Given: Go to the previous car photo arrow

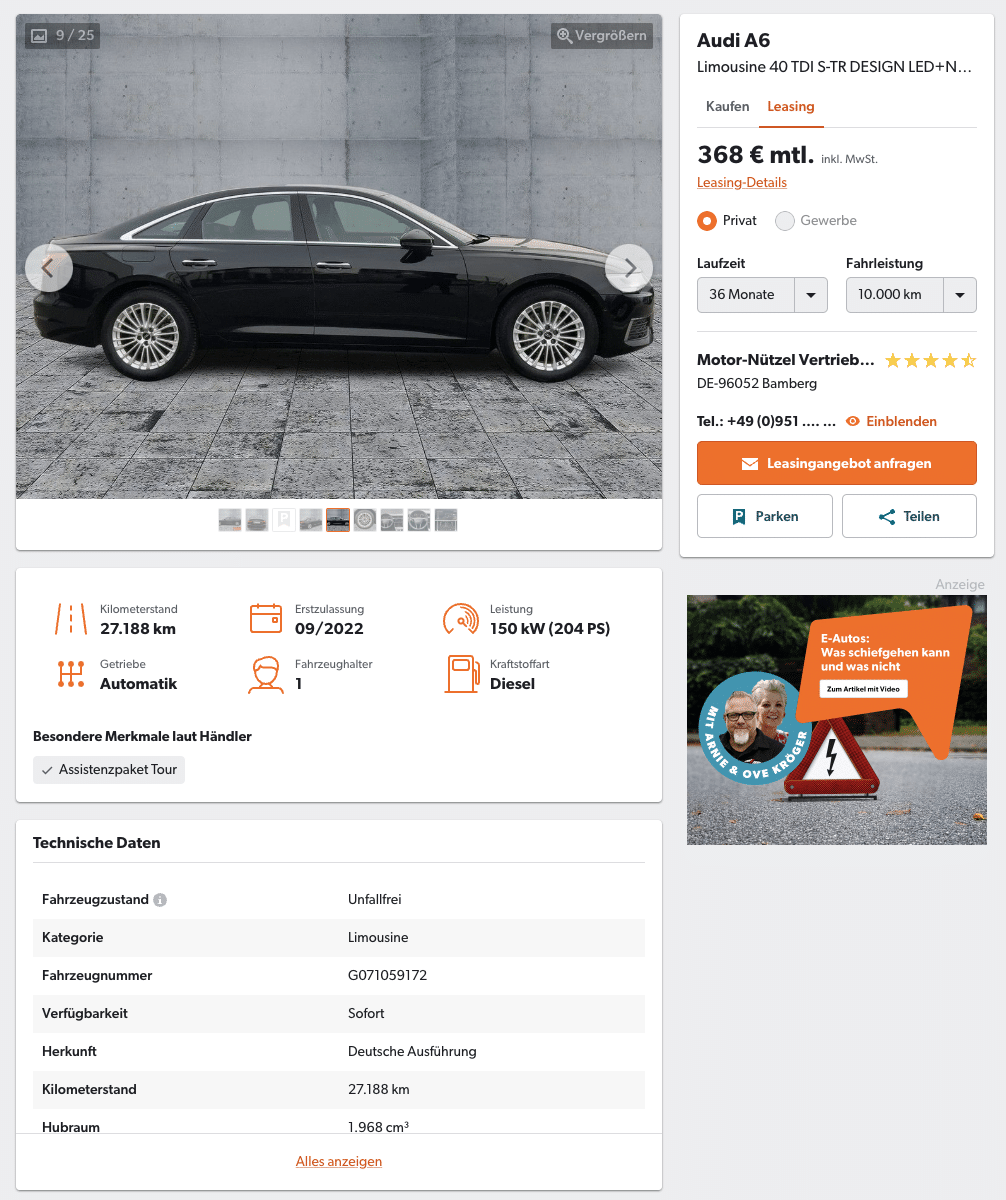Looking at the screenshot, I should (x=49, y=268).
